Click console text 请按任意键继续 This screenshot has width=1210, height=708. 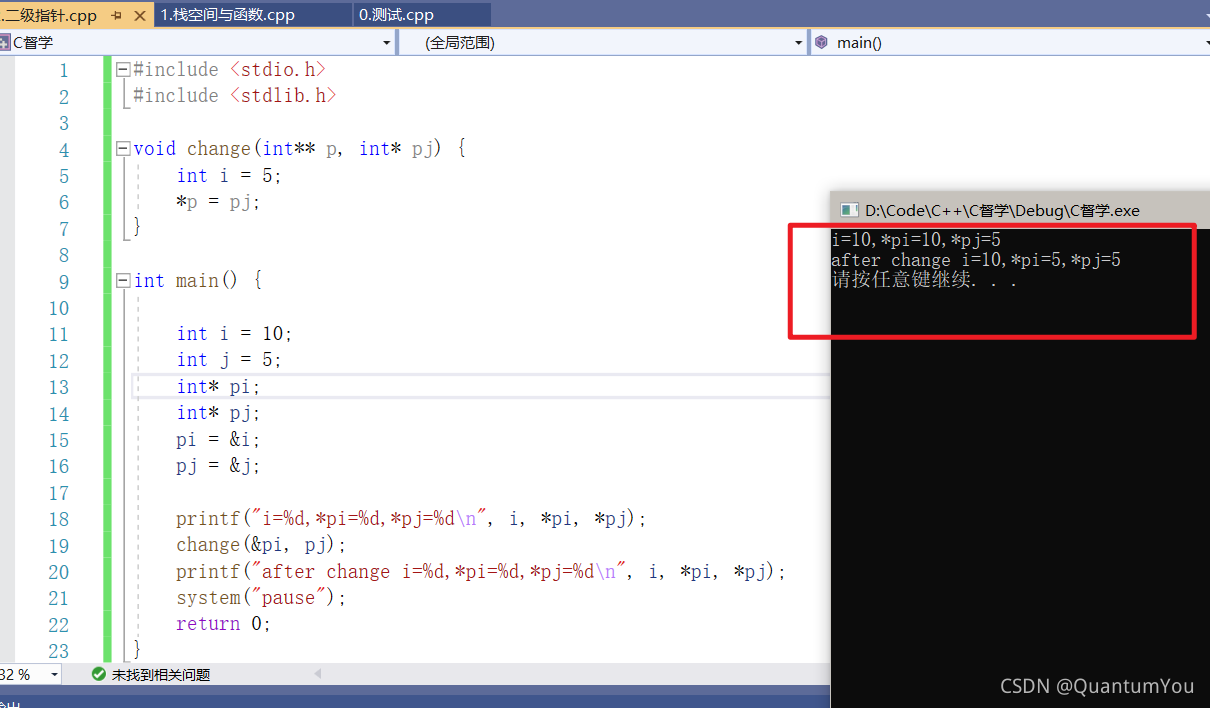[925, 280]
